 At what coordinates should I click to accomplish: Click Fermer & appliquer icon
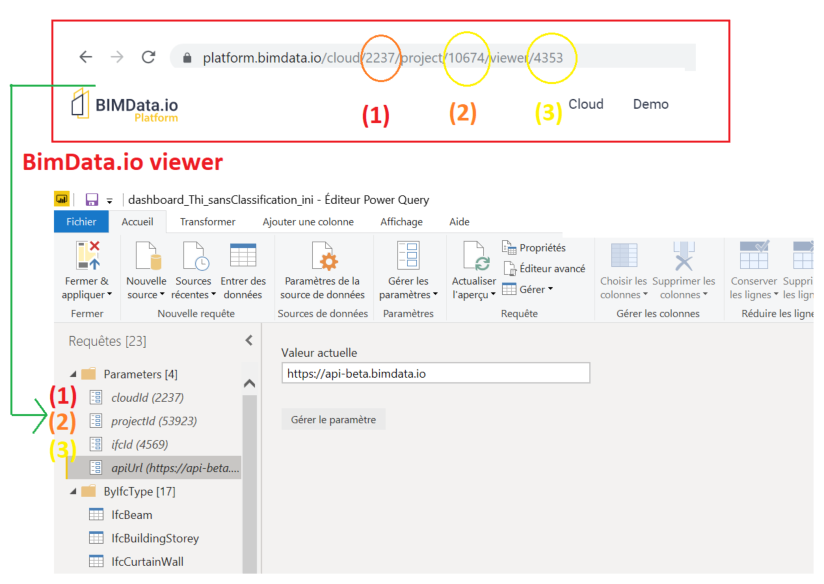(x=87, y=256)
